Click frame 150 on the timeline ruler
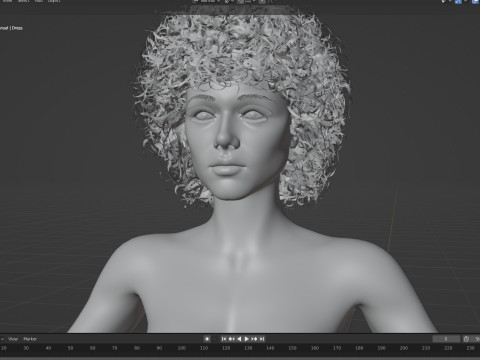This screenshot has width=480, height=360. pos(292,348)
